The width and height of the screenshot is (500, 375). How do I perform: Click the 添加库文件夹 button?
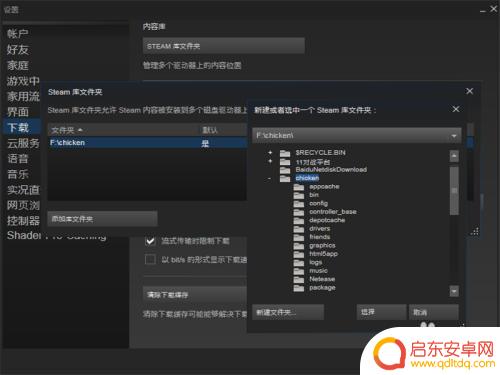coord(102,219)
